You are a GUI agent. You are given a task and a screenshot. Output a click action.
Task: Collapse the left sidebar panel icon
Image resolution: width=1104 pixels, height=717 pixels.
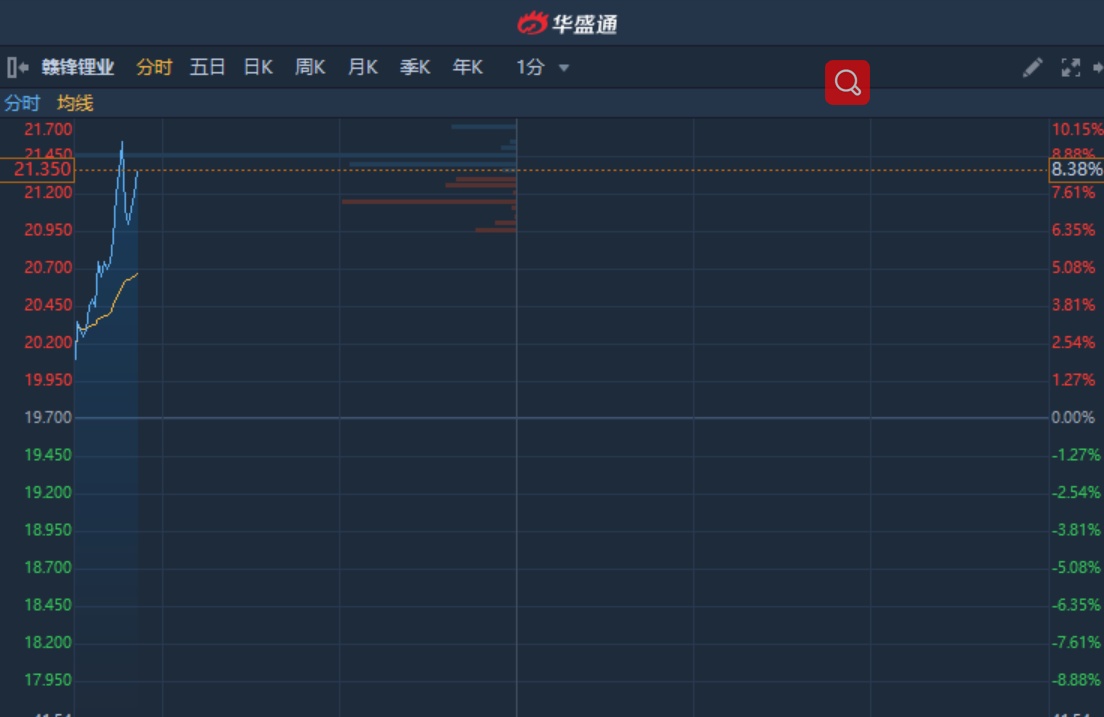(18, 68)
